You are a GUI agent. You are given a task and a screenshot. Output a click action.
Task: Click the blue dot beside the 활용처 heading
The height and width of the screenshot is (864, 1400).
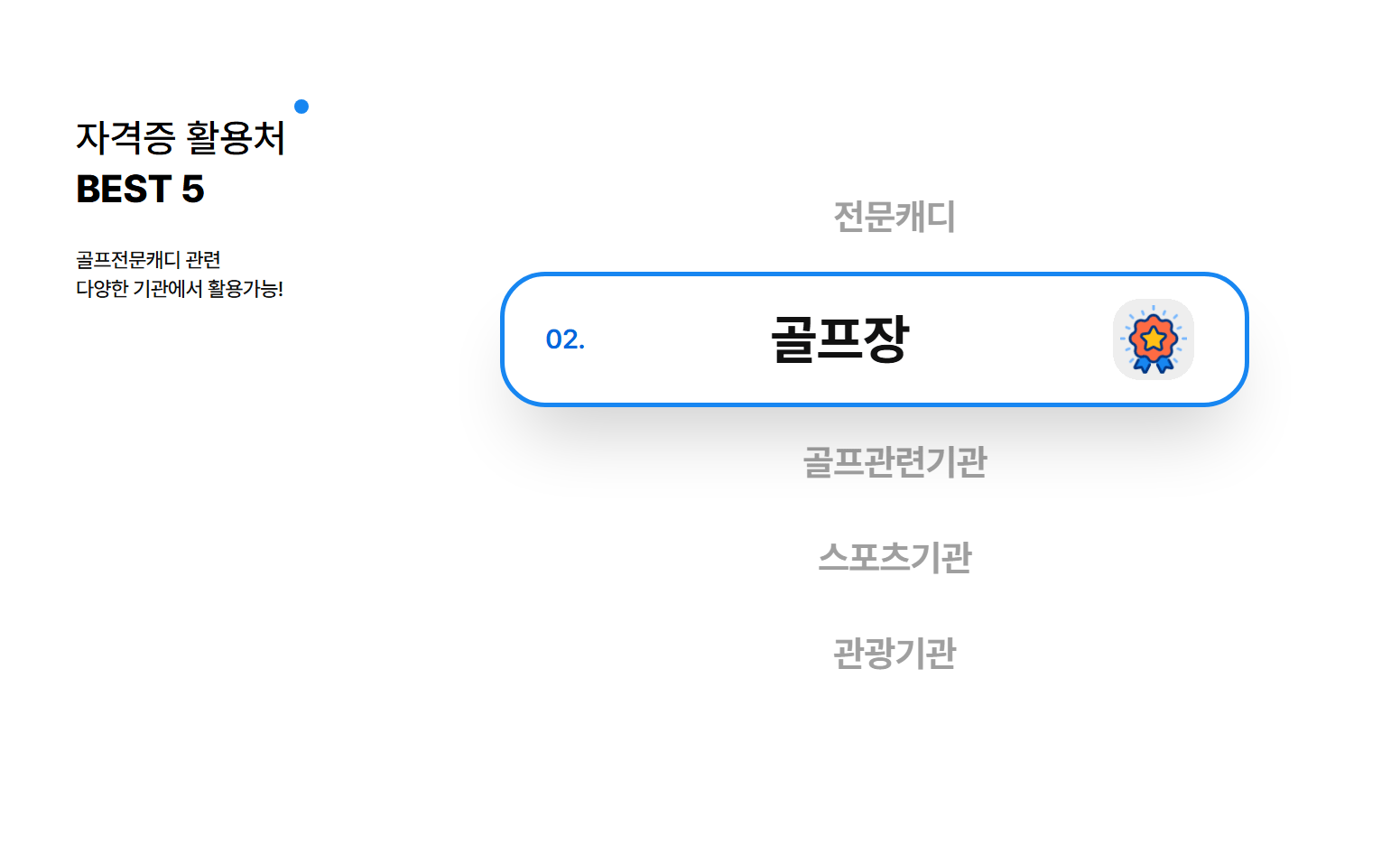(301, 107)
